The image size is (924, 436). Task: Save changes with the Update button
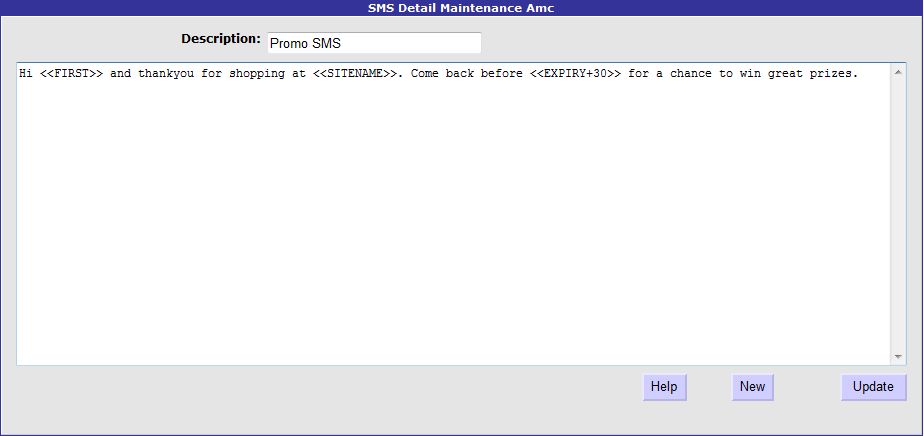873,387
